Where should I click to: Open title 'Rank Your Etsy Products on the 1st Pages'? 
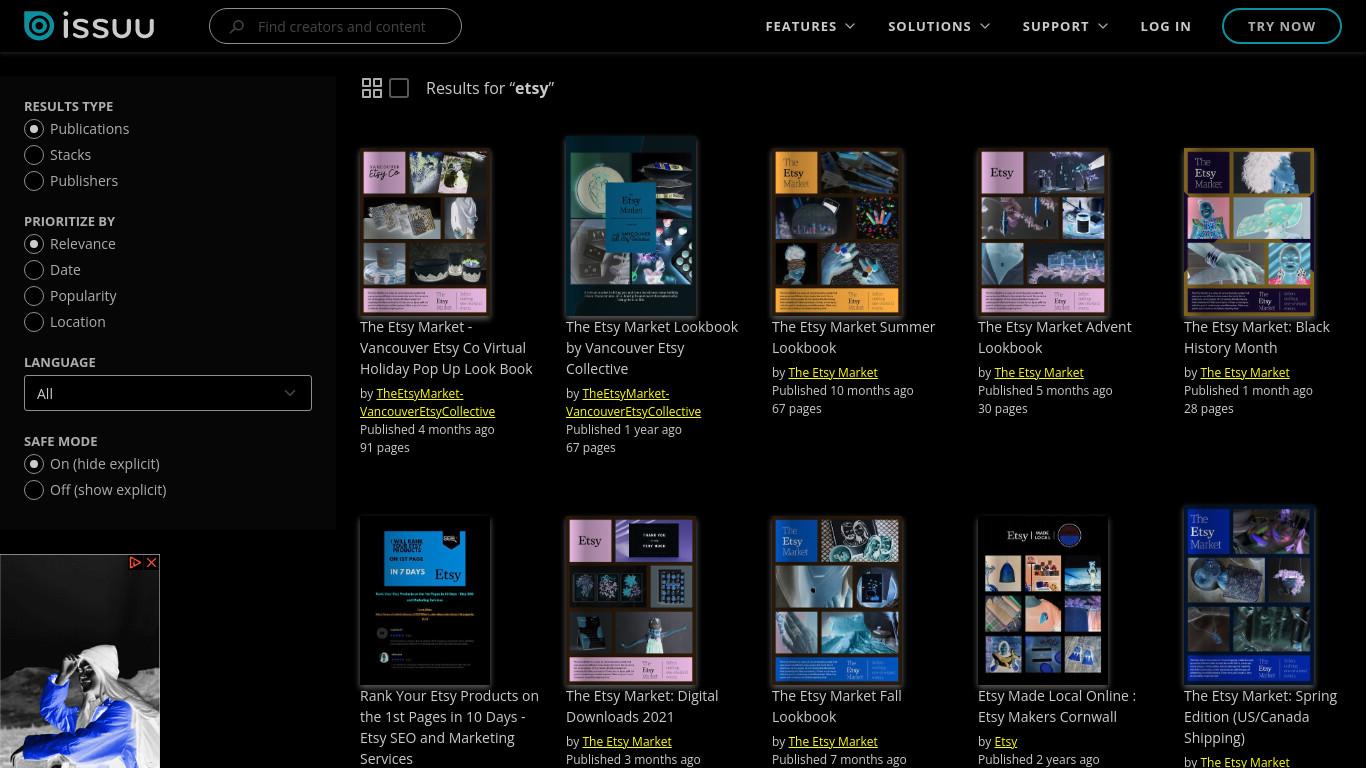(449, 727)
